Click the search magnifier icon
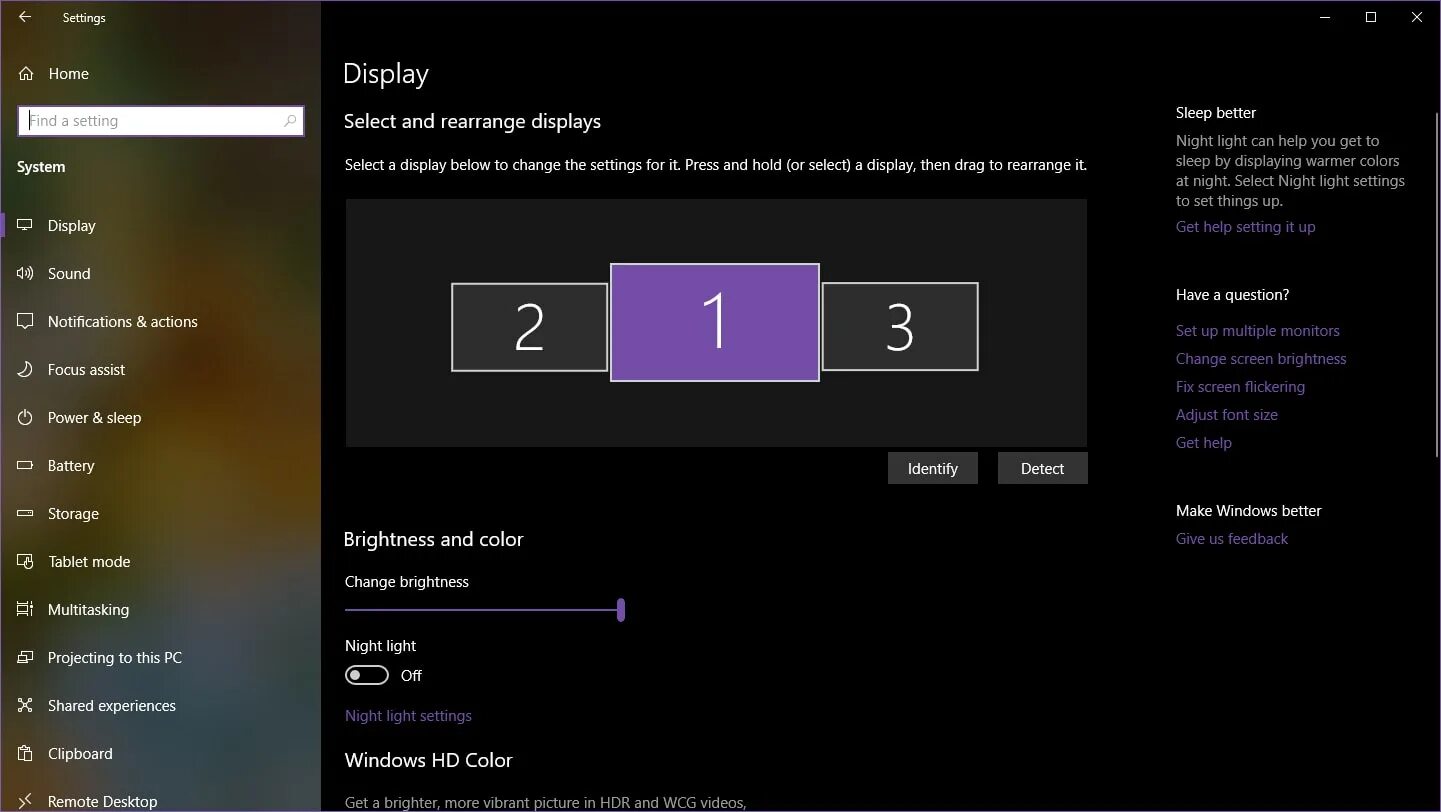 (290, 121)
